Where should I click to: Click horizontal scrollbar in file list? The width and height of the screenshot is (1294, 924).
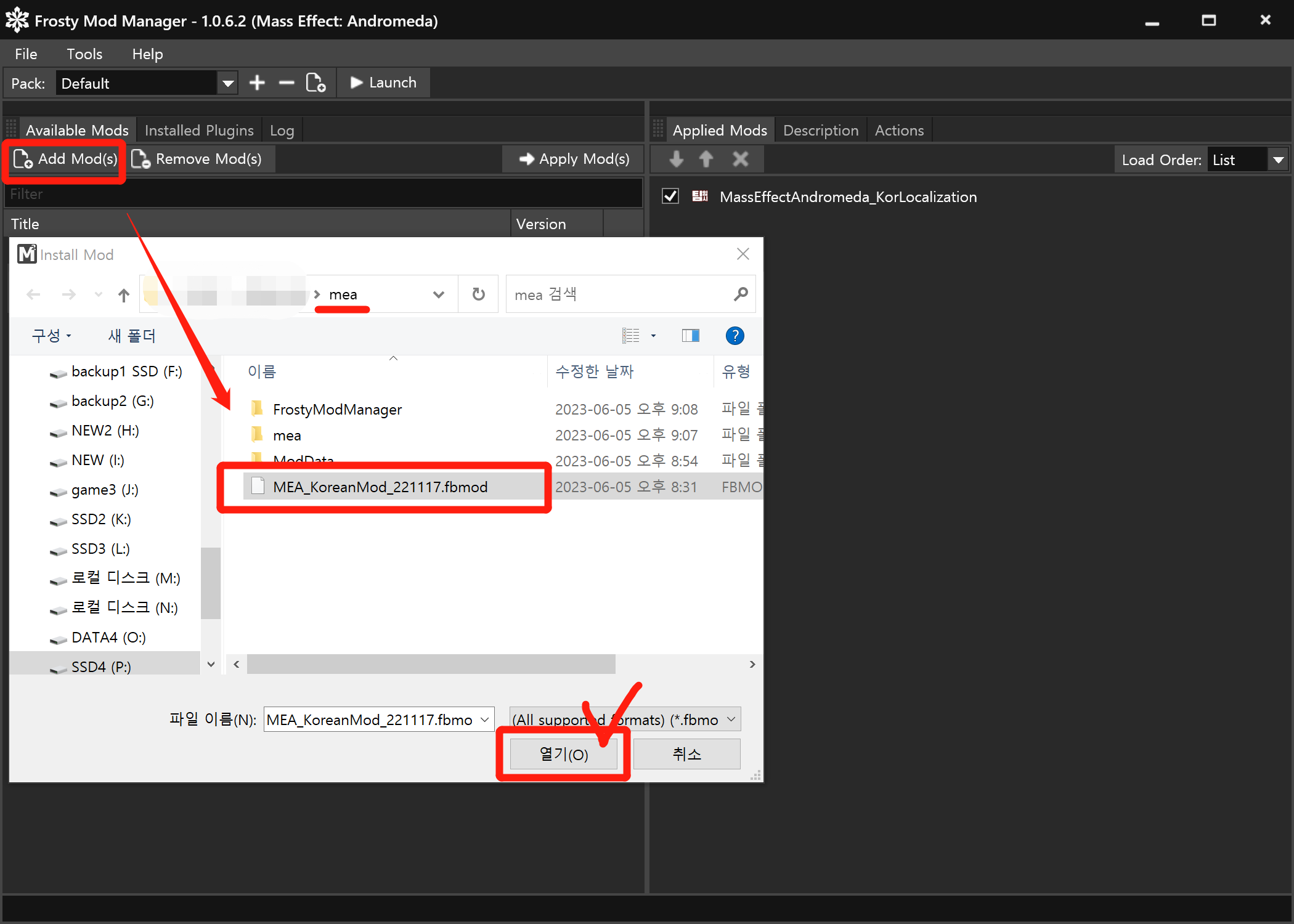pyautogui.click(x=431, y=664)
